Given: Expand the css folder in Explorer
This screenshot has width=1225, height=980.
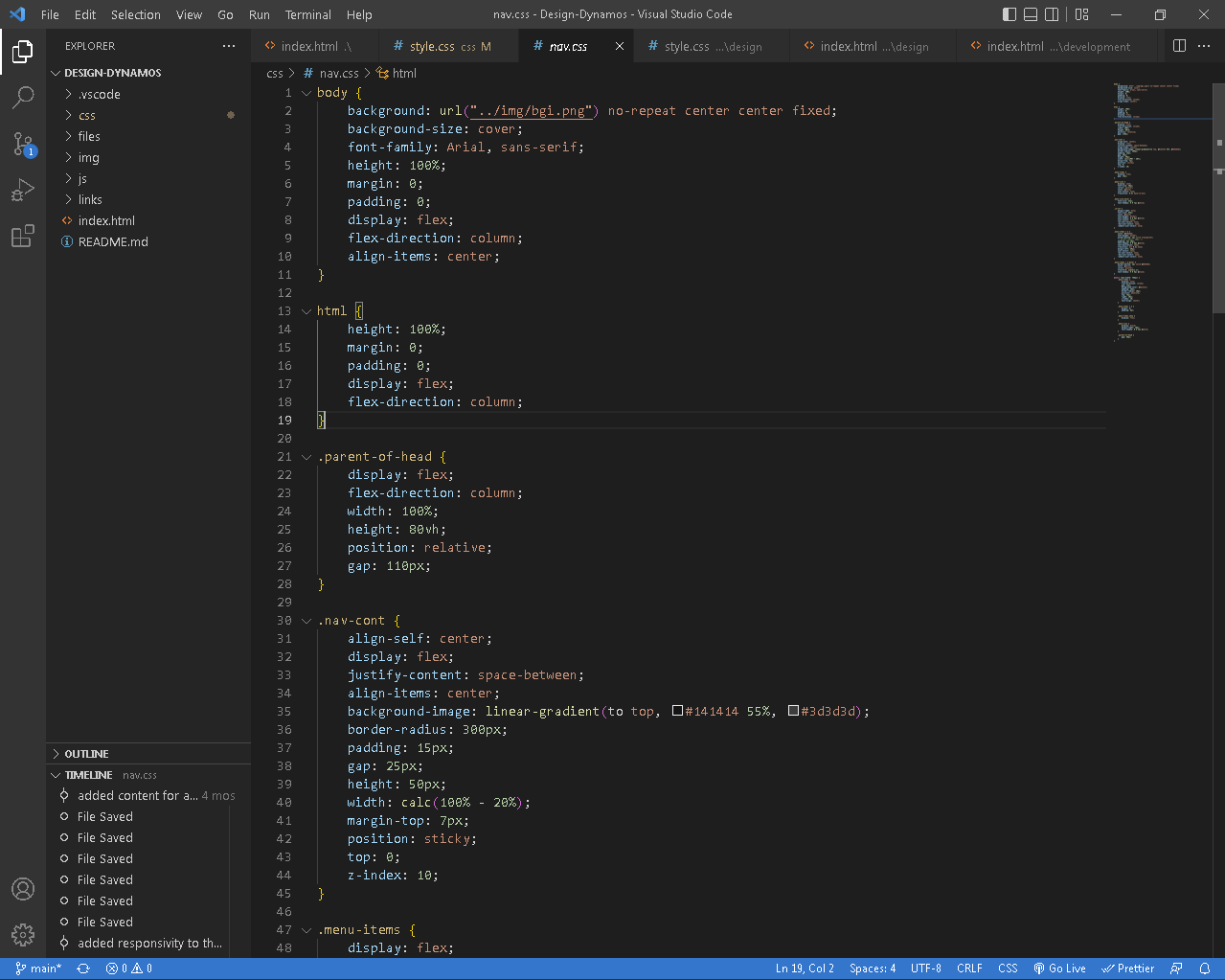Looking at the screenshot, I should [87, 115].
